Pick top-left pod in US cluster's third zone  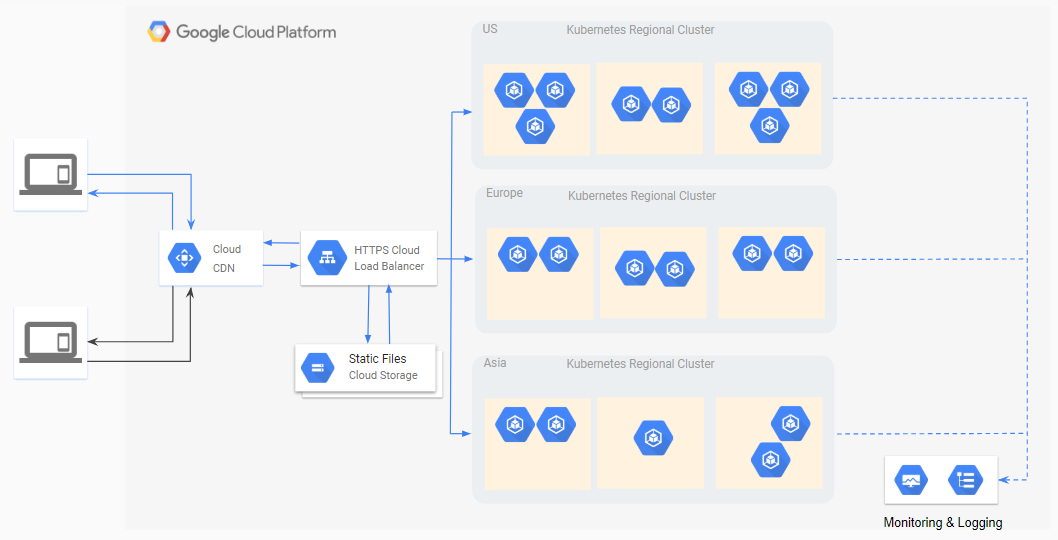point(748,89)
